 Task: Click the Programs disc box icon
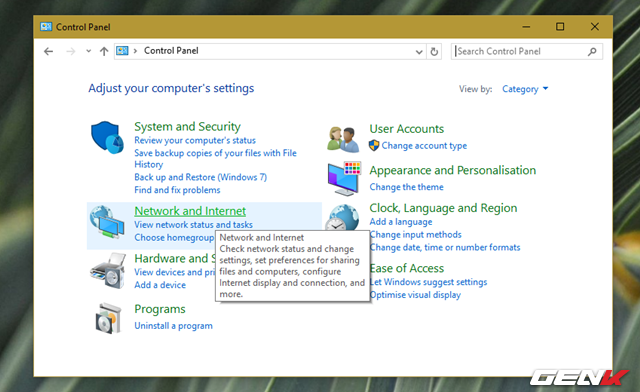(x=108, y=318)
